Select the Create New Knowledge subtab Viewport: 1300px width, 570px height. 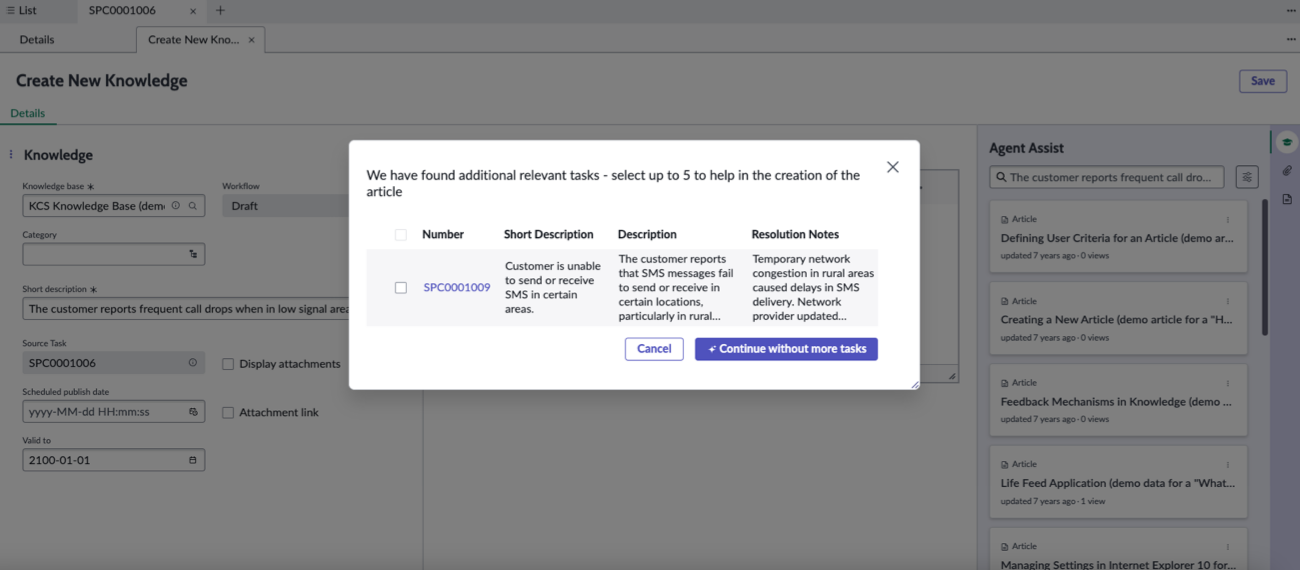(193, 40)
